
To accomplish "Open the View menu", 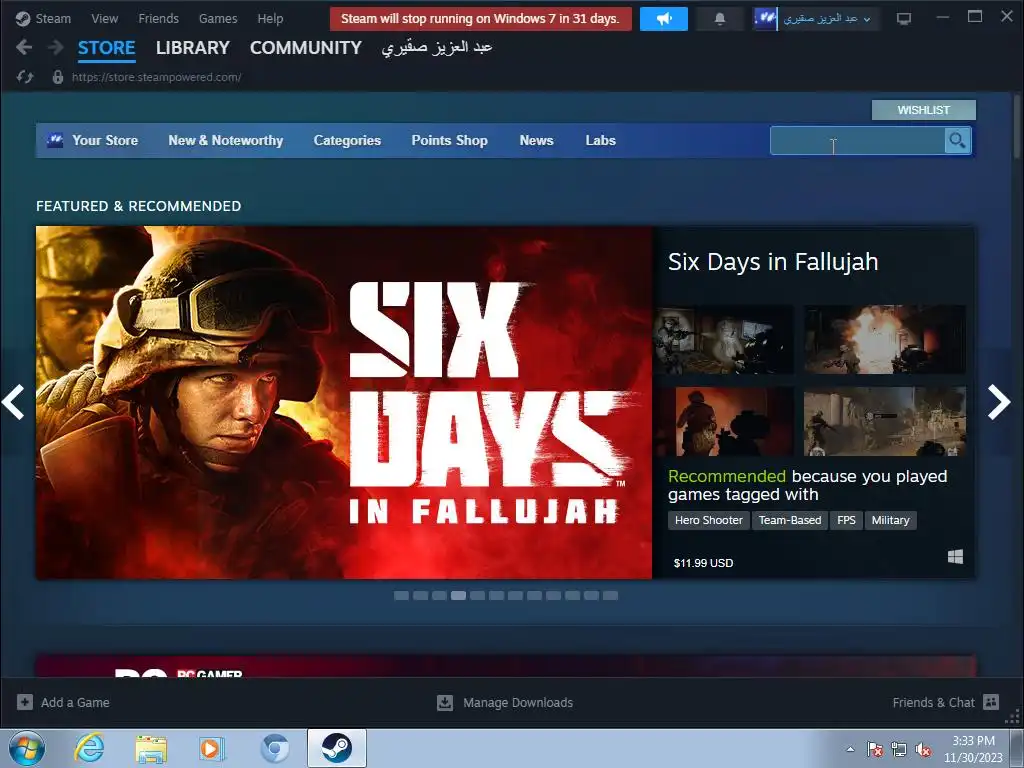I will pyautogui.click(x=104, y=18).
